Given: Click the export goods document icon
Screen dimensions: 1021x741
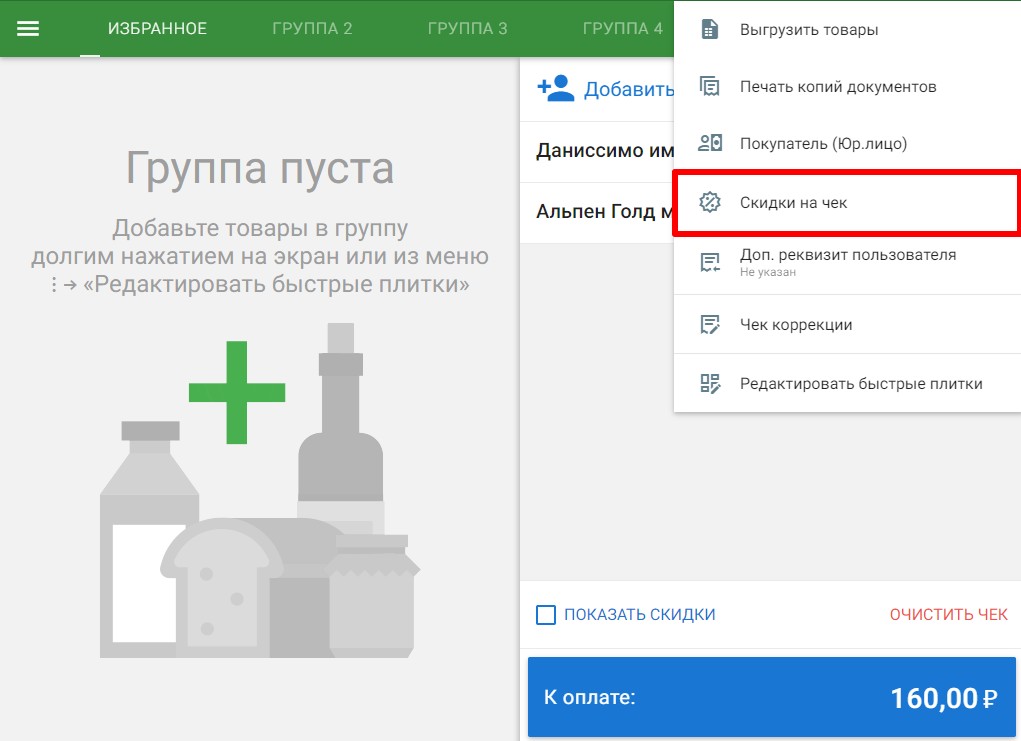Looking at the screenshot, I should (710, 30).
